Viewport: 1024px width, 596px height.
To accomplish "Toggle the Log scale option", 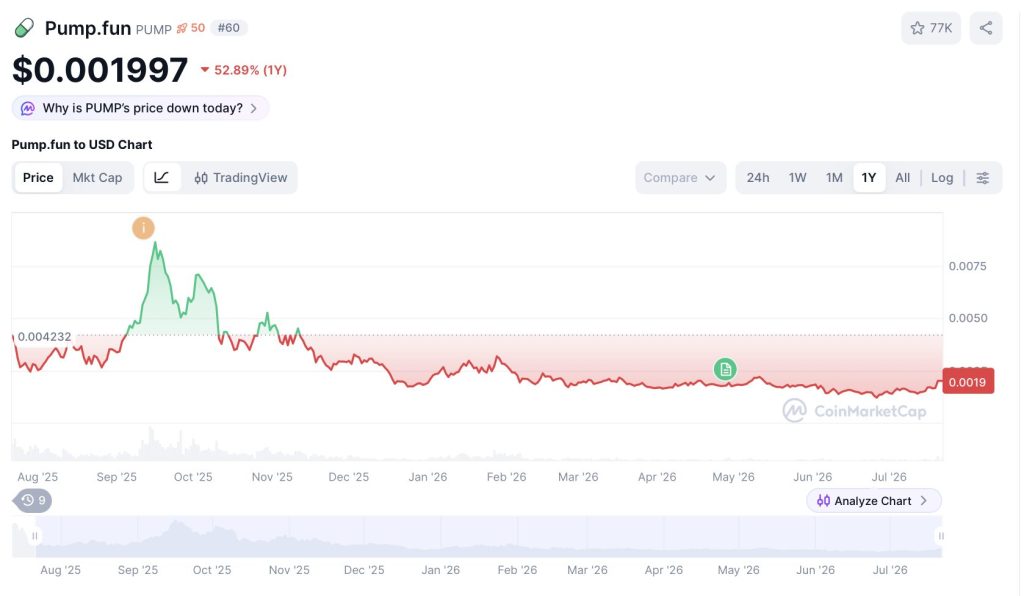I will [942, 178].
